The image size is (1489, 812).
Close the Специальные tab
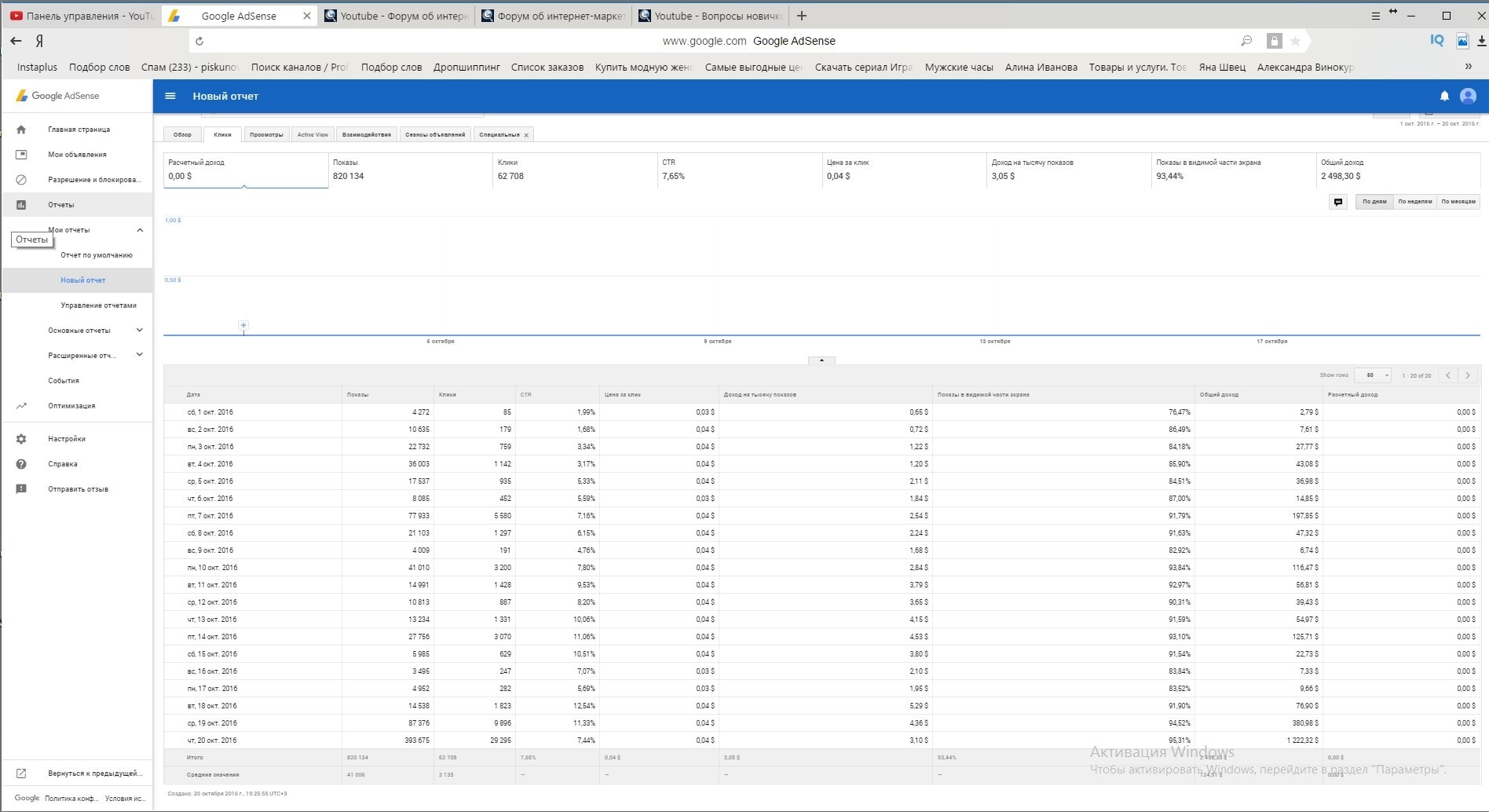click(x=526, y=135)
